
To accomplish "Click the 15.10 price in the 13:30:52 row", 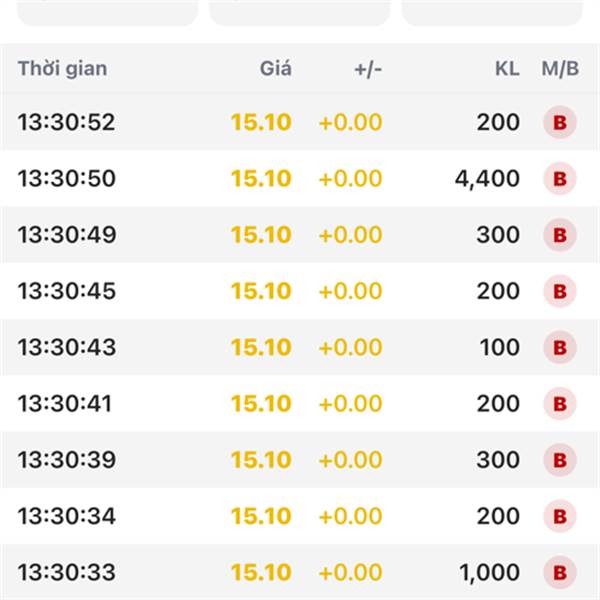I will point(261,123).
